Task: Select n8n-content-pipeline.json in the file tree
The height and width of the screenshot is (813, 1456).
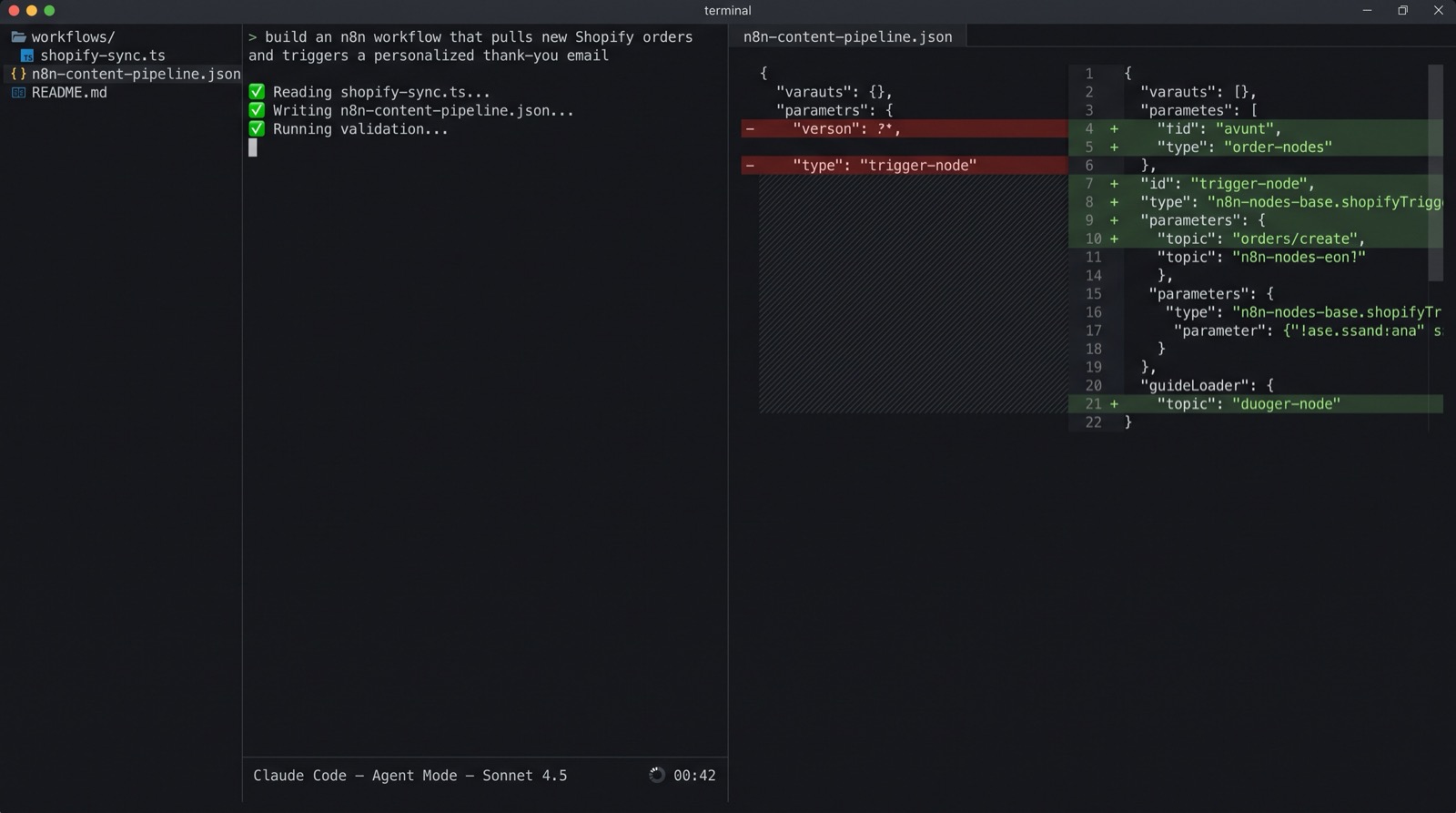Action: (x=136, y=74)
